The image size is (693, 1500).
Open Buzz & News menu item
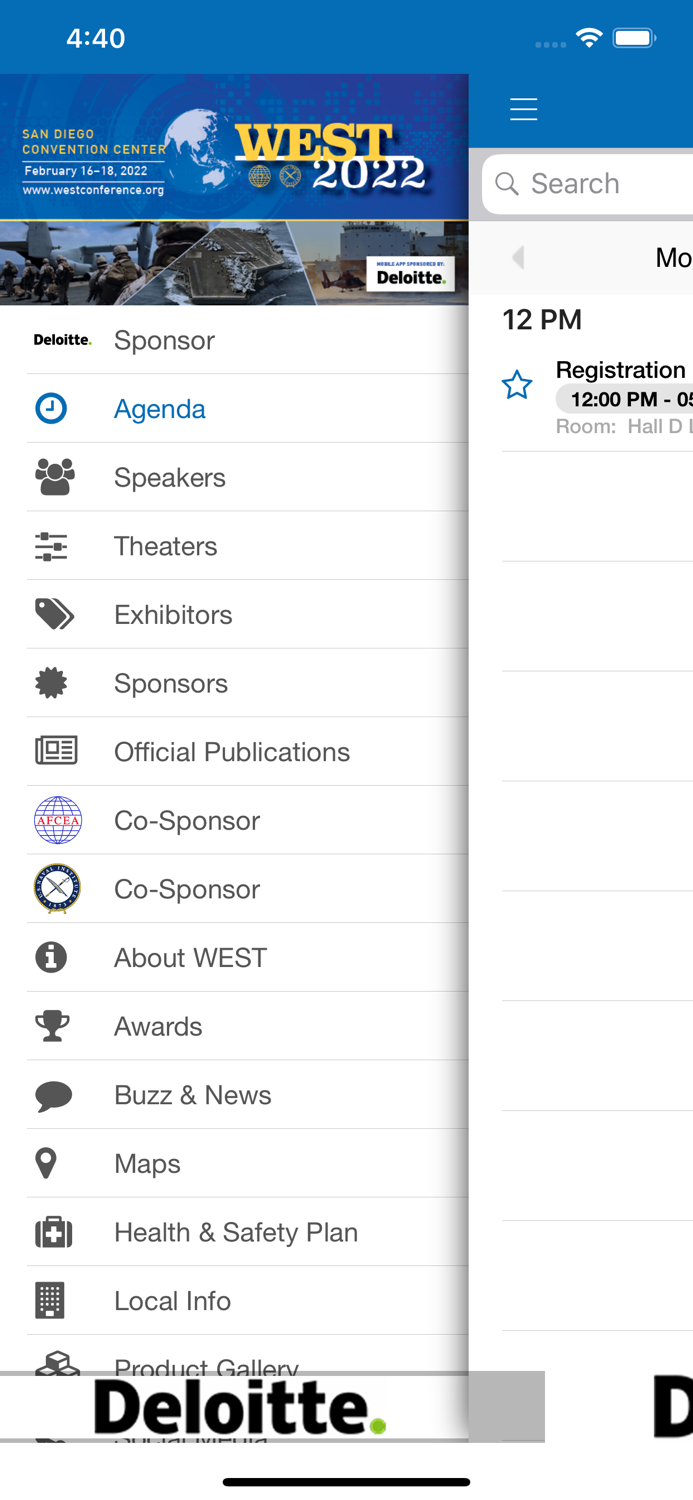pyautogui.click(x=192, y=1095)
